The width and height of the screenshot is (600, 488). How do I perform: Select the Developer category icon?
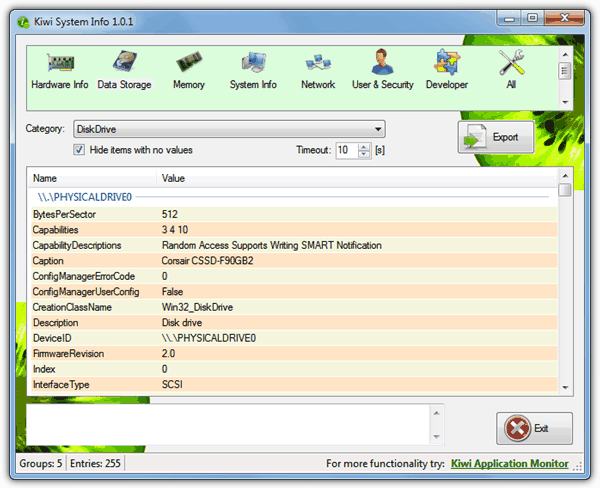tap(446, 69)
